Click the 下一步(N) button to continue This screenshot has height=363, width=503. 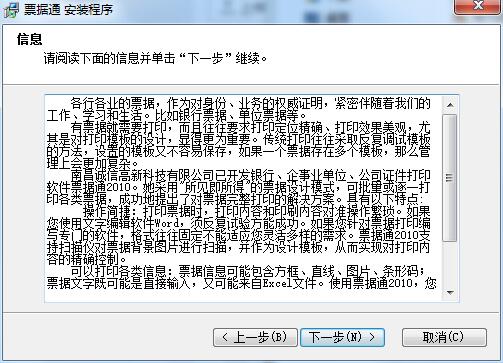(342, 337)
